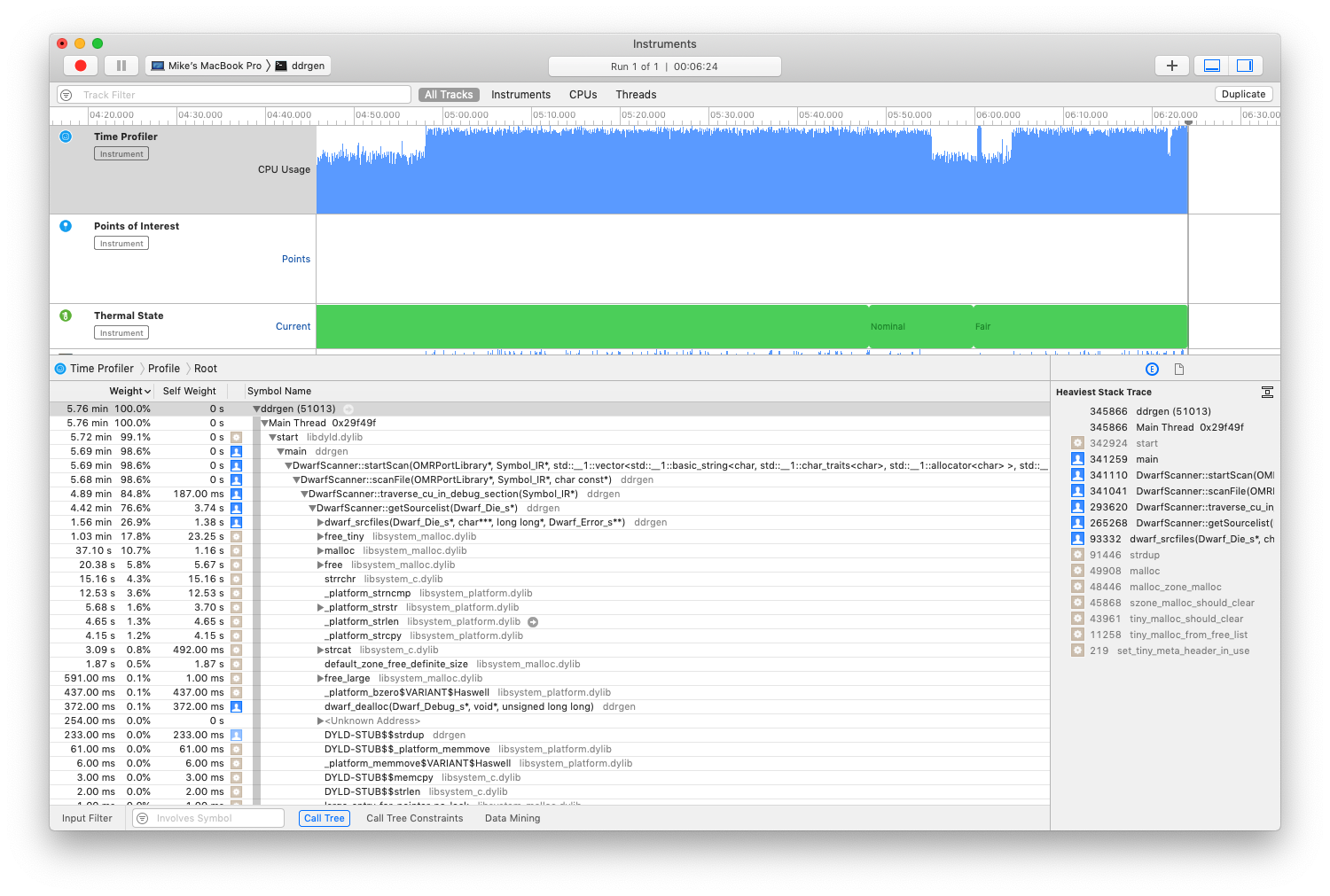
Task: Click the filter icon in Track Filter field
Action: 66,94
